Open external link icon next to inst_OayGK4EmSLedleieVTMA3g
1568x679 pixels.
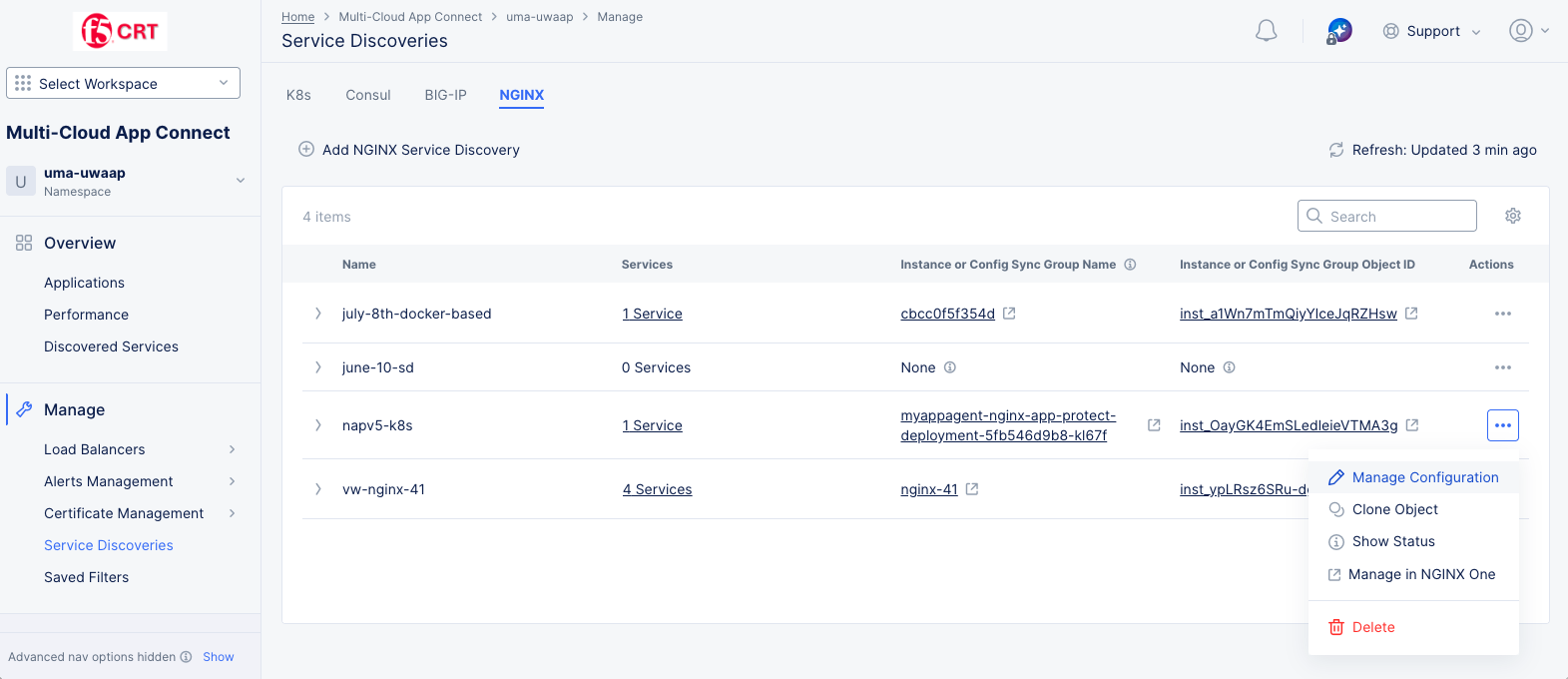click(1412, 425)
